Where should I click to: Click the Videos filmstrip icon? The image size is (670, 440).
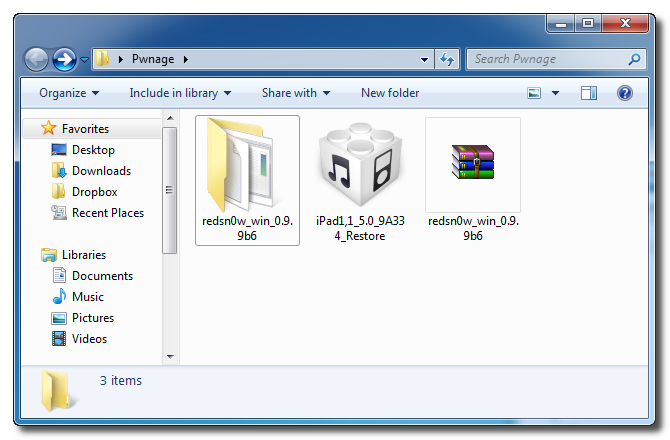pyautogui.click(x=59, y=339)
